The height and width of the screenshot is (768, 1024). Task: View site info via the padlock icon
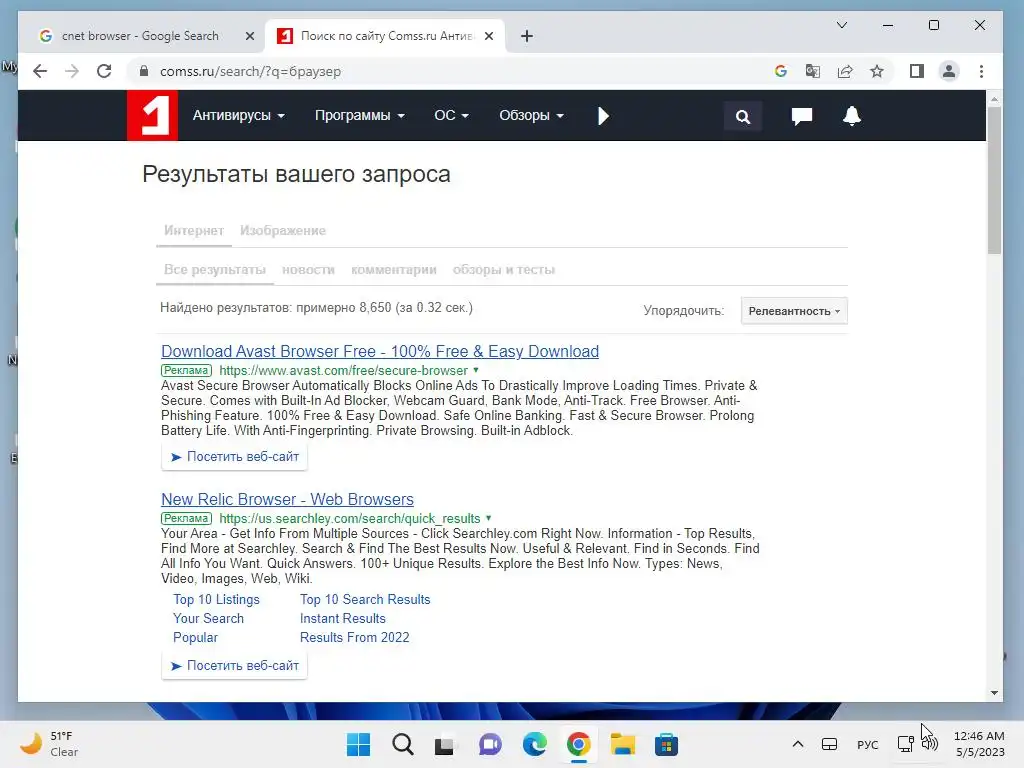[144, 71]
